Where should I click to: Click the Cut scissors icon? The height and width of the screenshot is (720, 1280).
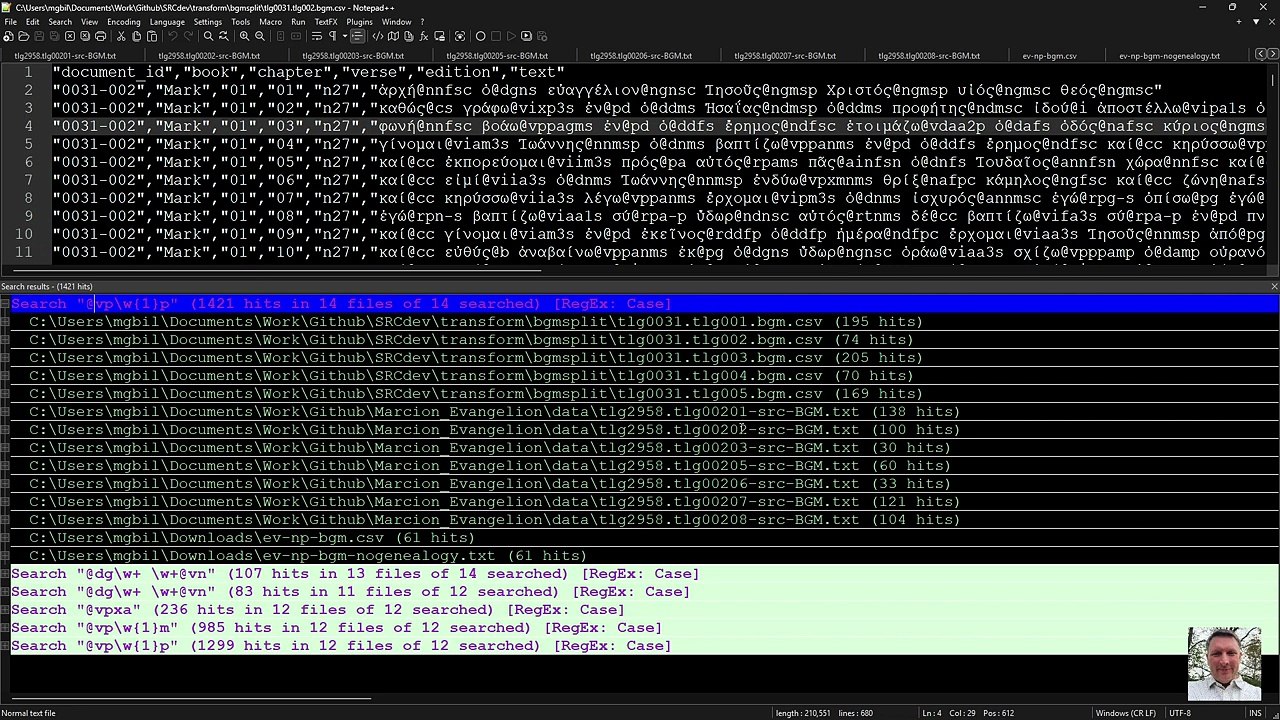[121, 36]
